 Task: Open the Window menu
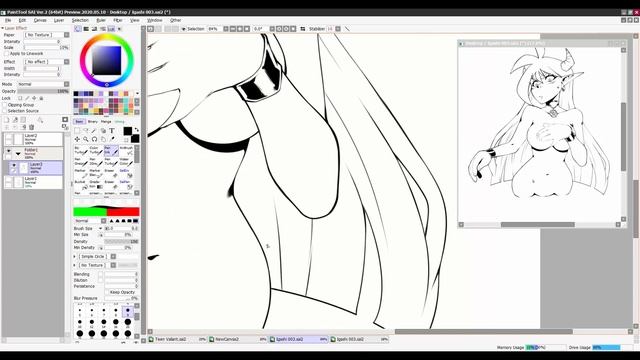point(154,20)
